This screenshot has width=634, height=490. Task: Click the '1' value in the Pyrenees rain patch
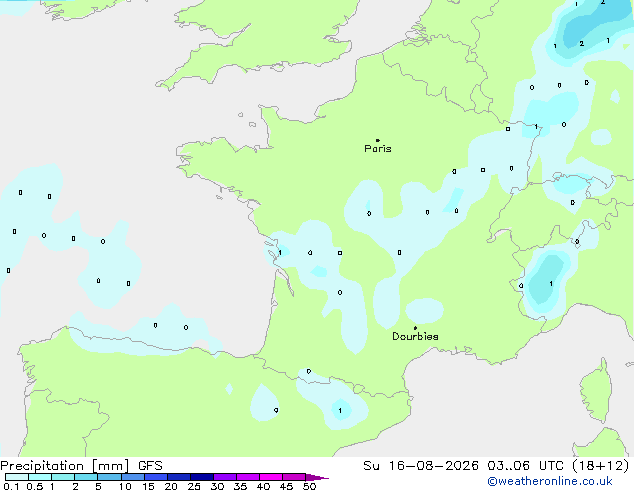[x=340, y=410]
